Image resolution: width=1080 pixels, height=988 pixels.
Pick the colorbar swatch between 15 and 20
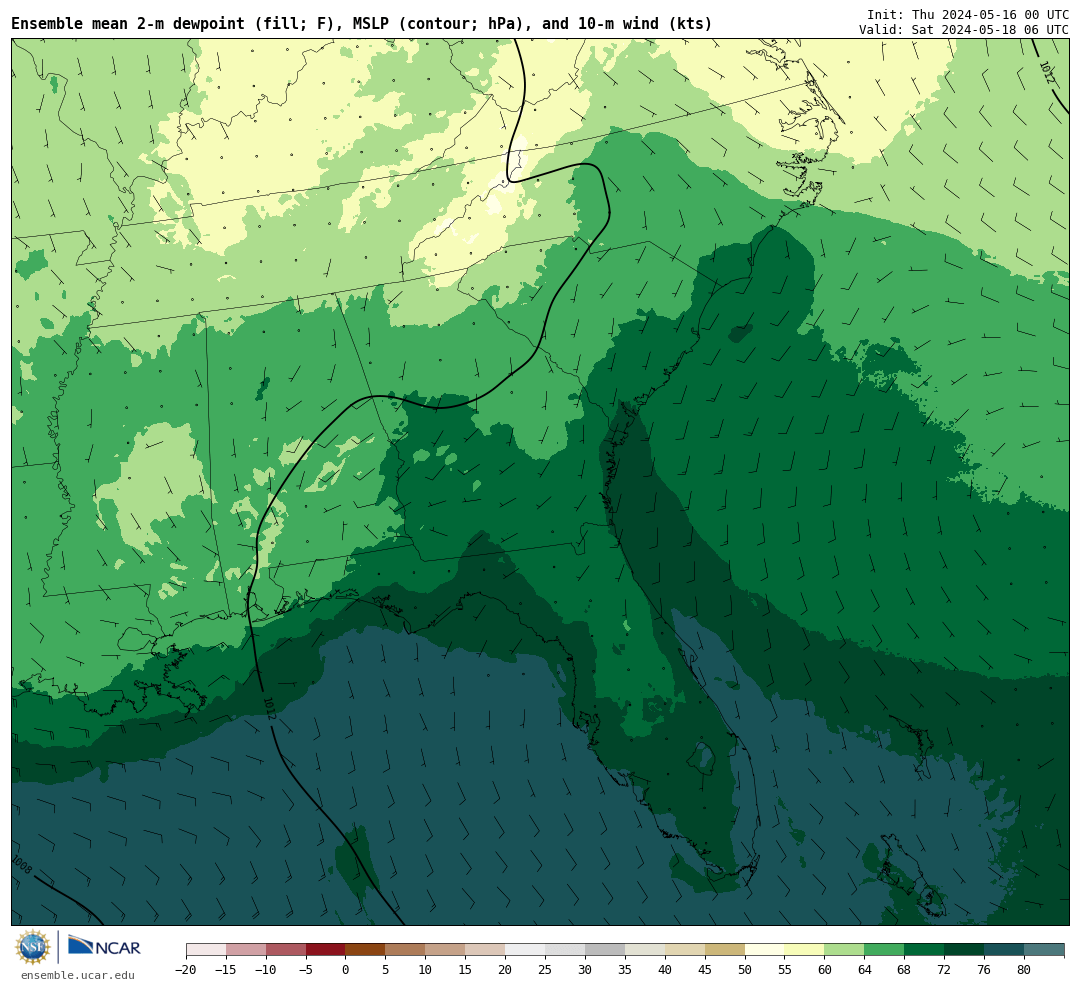pyautogui.click(x=486, y=950)
